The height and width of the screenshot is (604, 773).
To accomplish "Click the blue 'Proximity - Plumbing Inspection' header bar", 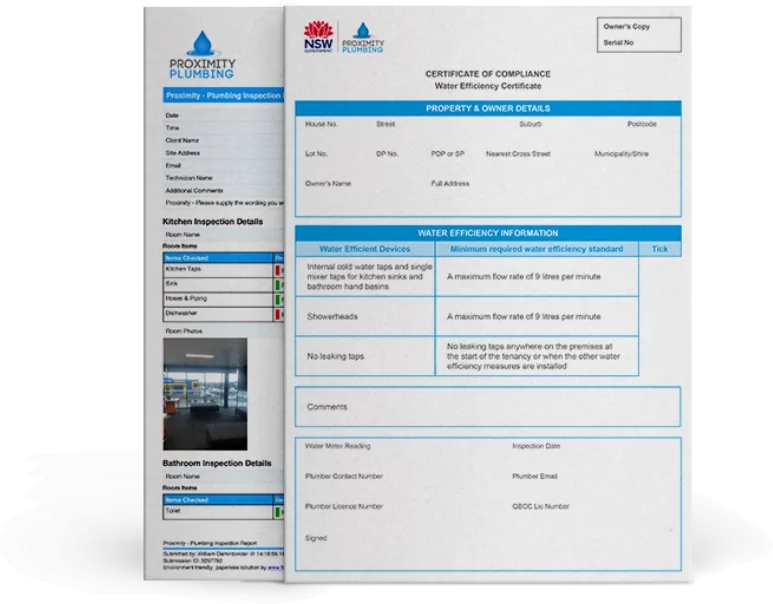I will coord(224,96).
